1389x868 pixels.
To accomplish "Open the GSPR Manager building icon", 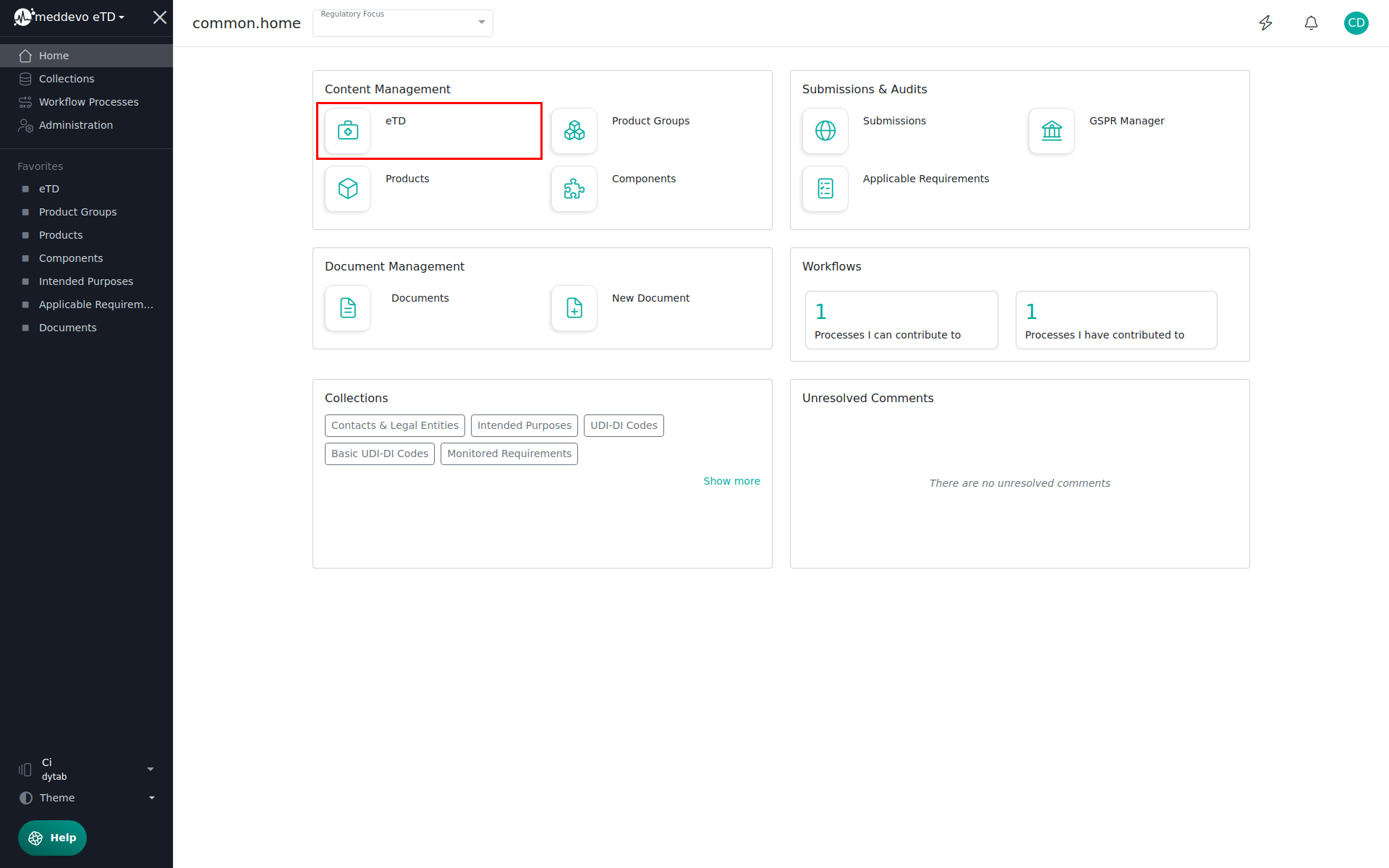I will click(1052, 131).
